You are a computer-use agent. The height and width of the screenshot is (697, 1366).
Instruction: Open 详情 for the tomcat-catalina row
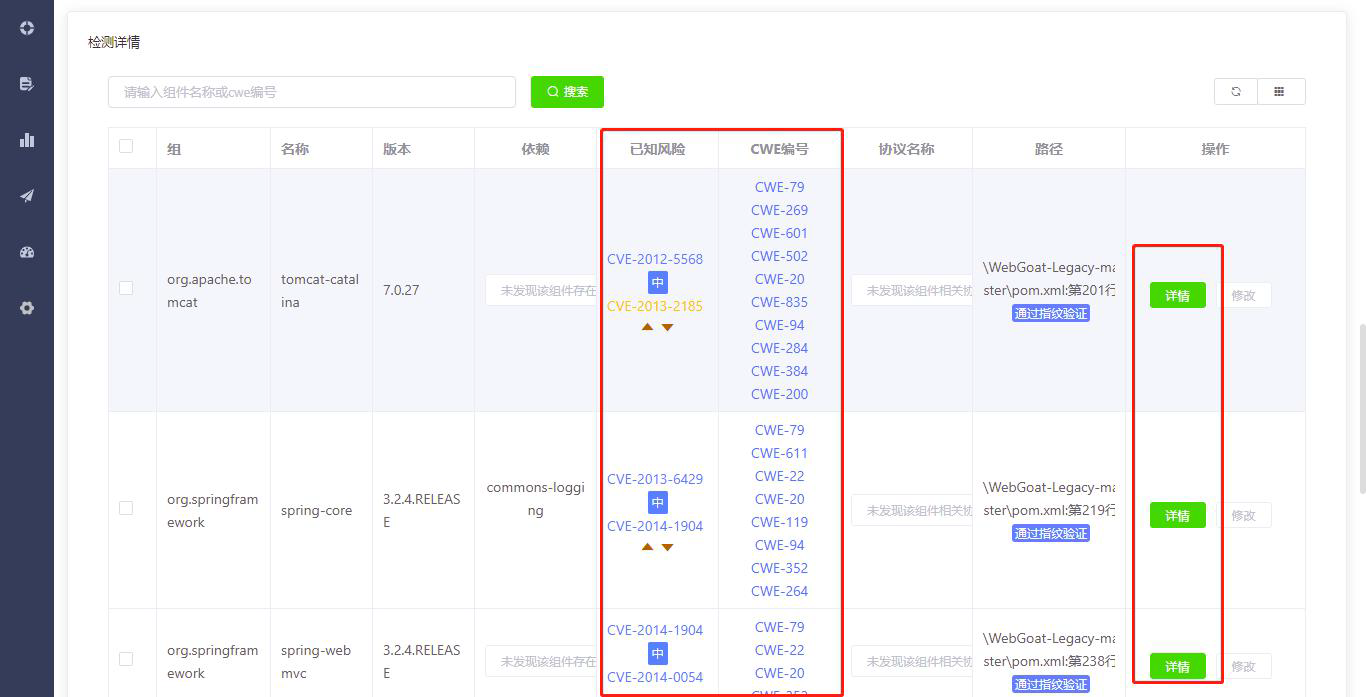pyautogui.click(x=1178, y=295)
